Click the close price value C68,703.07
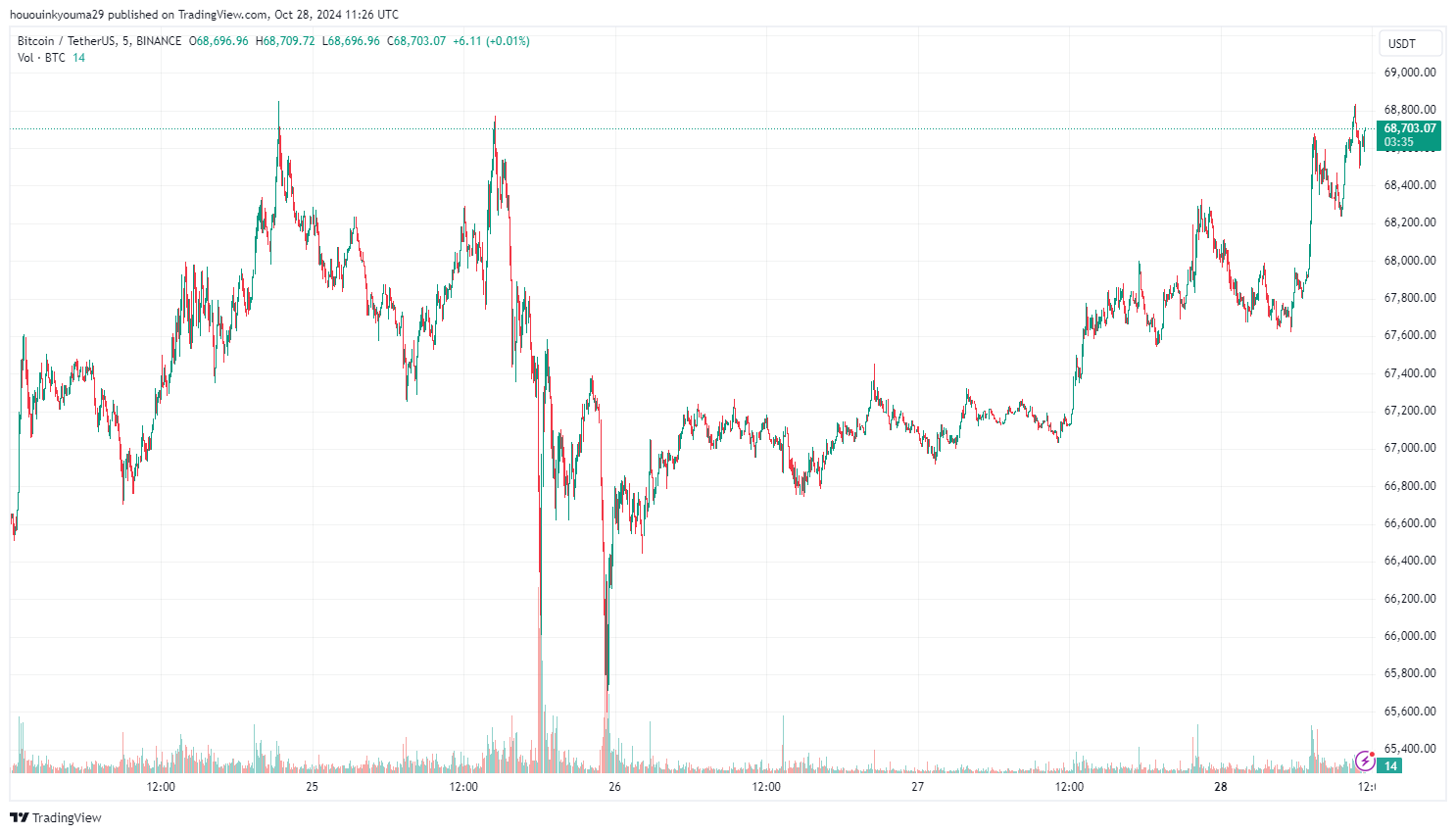 (416, 41)
